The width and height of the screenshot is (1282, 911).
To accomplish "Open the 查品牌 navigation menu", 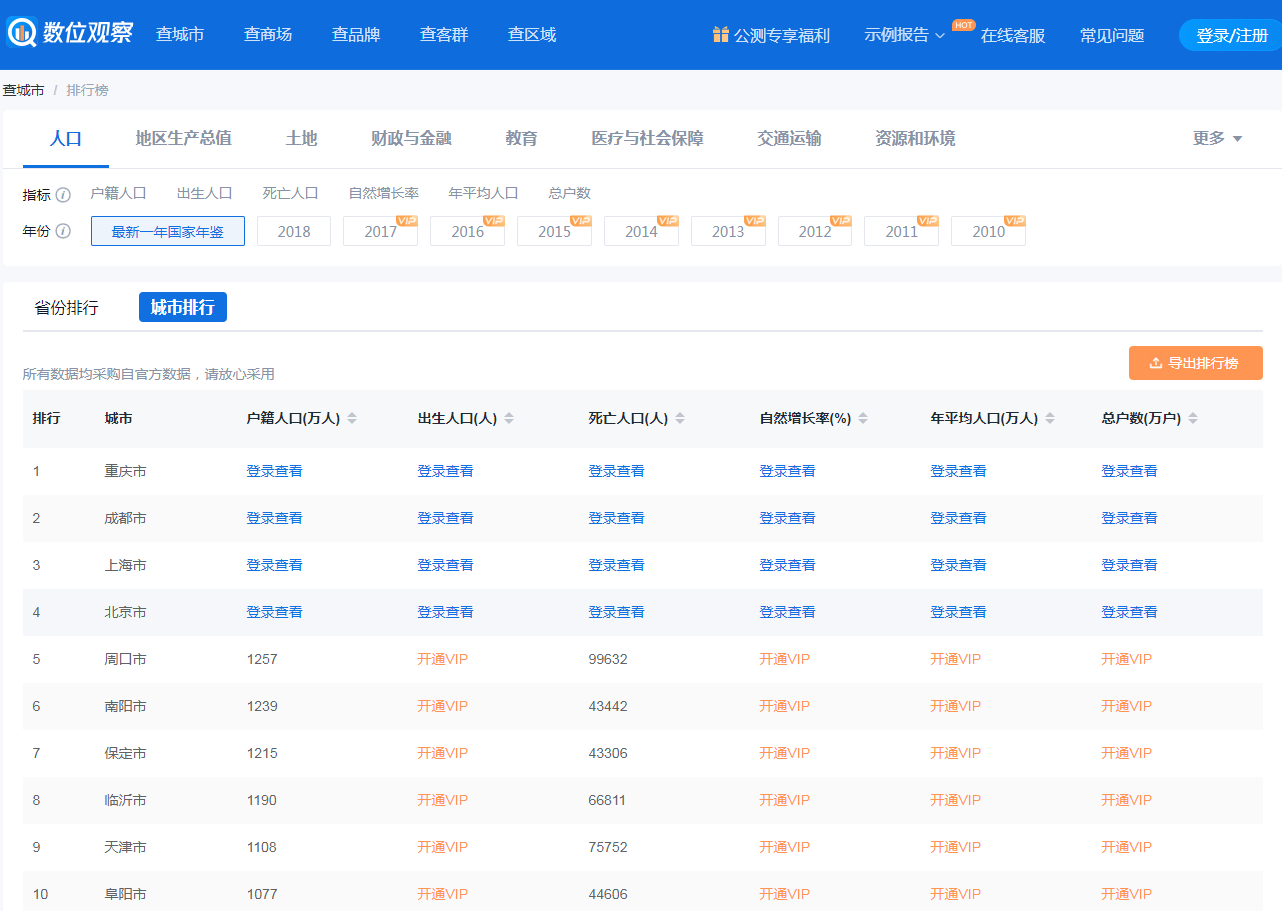I will tap(356, 34).
